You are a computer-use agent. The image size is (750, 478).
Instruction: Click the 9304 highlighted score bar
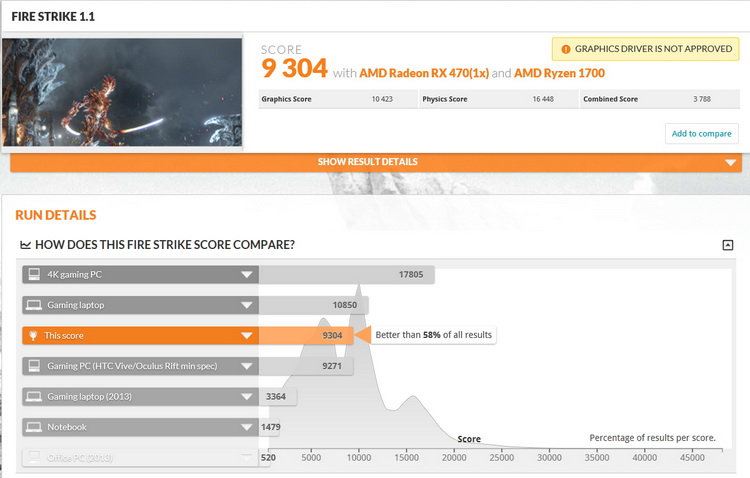[x=306, y=335]
